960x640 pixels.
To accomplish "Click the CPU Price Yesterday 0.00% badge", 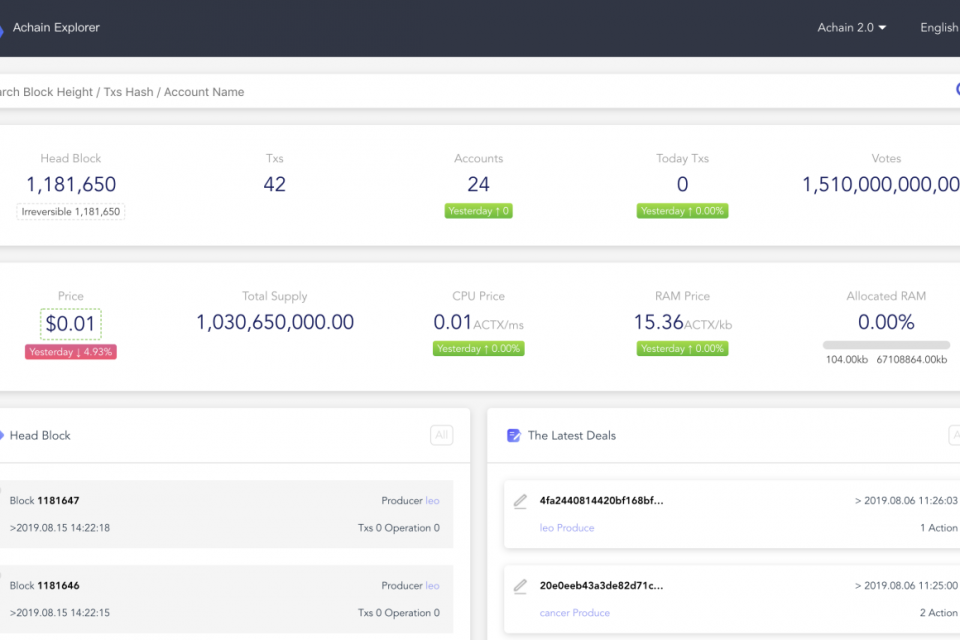I will point(478,349).
